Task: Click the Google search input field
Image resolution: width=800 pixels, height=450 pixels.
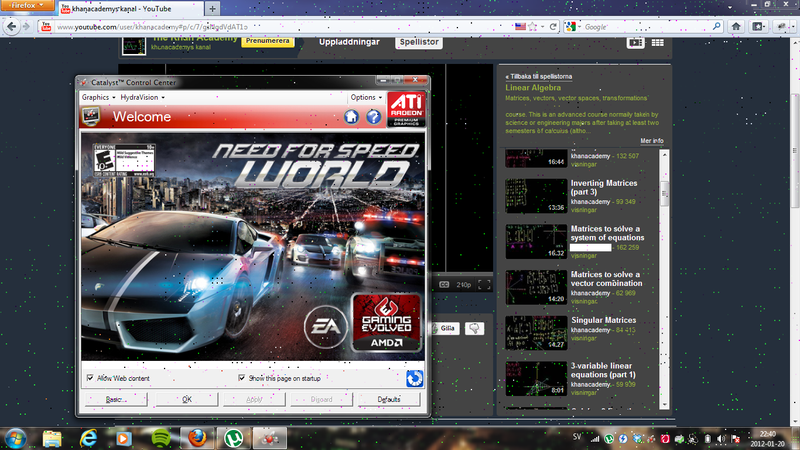Action: 646,27
